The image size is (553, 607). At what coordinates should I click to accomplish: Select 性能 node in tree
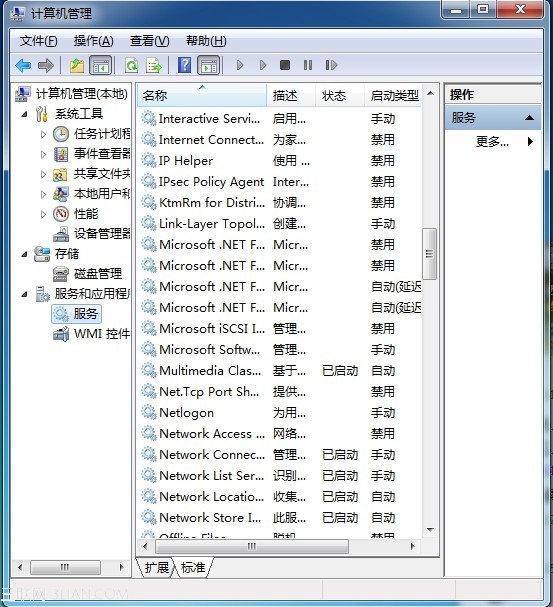86,213
